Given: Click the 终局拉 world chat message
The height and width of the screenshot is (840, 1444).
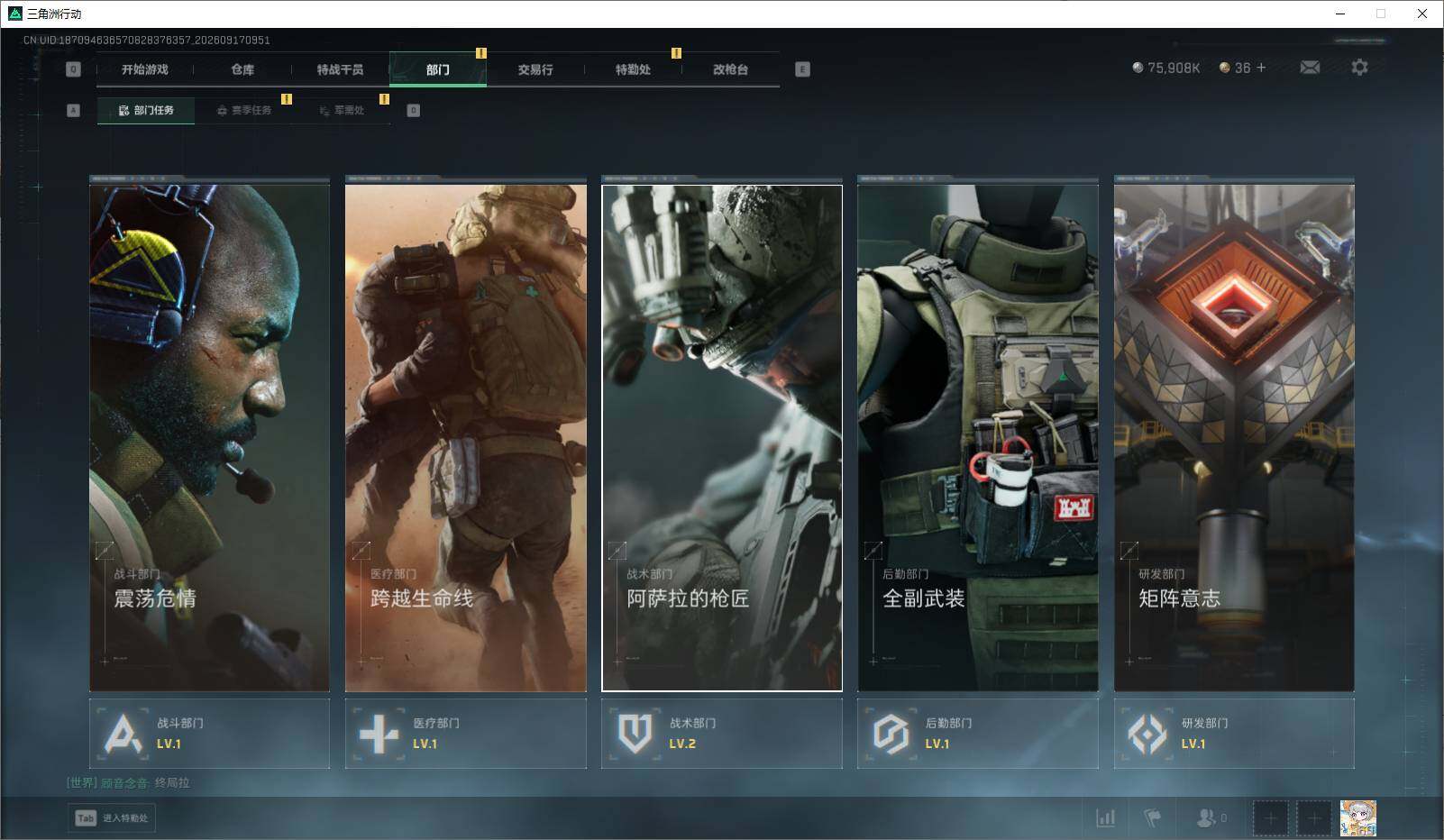Looking at the screenshot, I should pyautogui.click(x=172, y=783).
